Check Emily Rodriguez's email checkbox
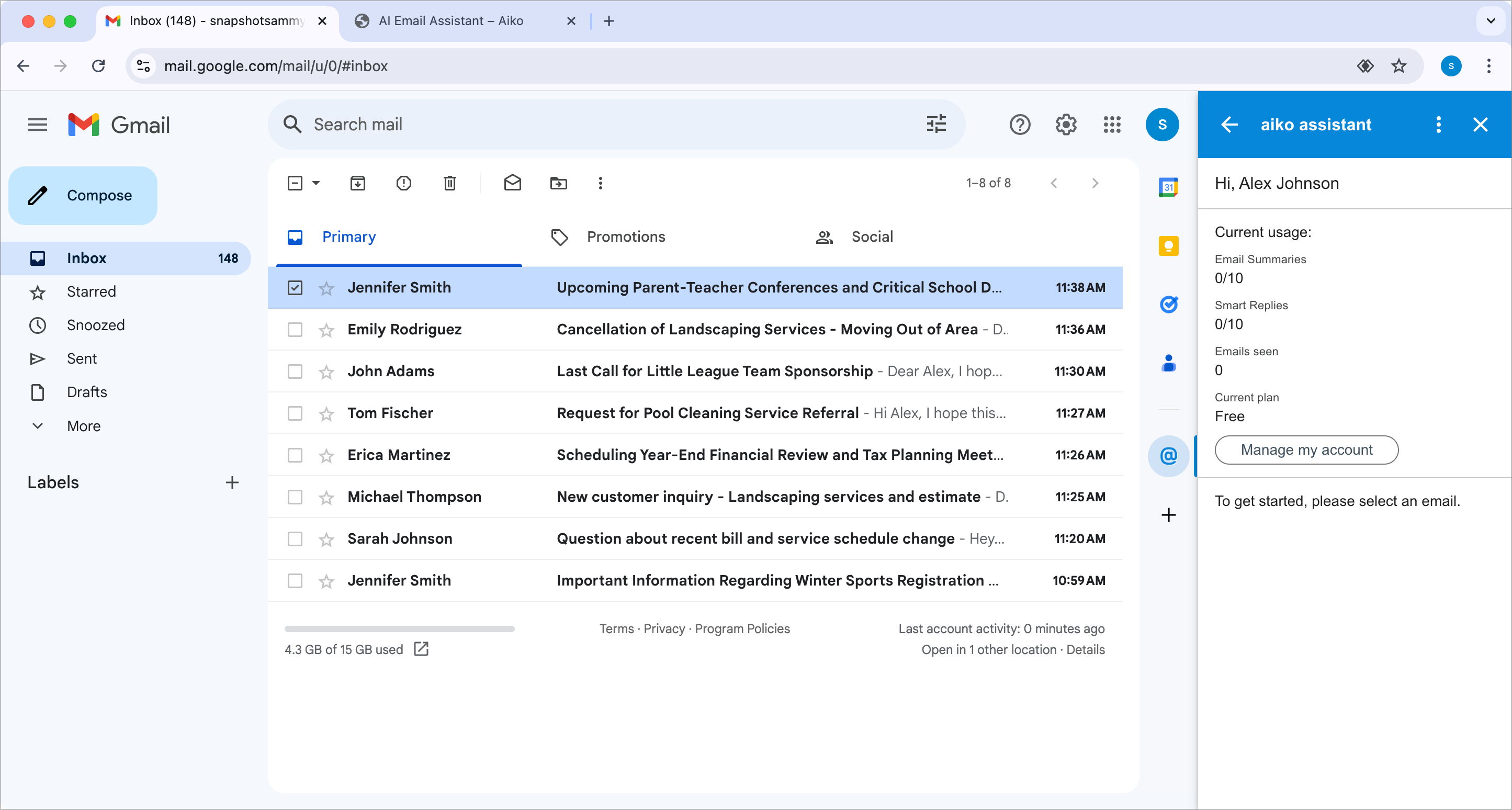The image size is (1512, 810). (x=294, y=329)
